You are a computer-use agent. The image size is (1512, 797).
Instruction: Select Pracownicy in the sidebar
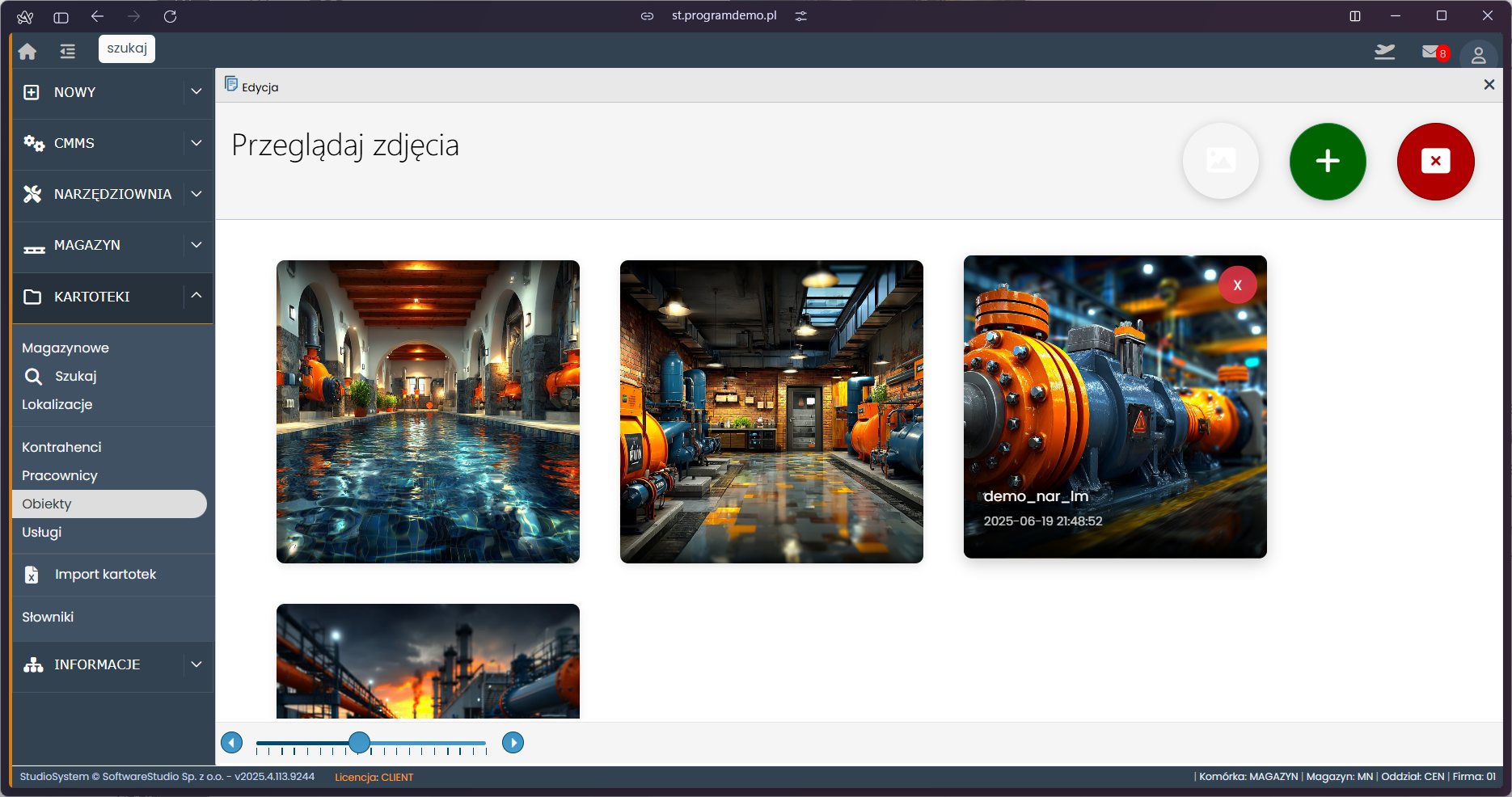point(60,475)
